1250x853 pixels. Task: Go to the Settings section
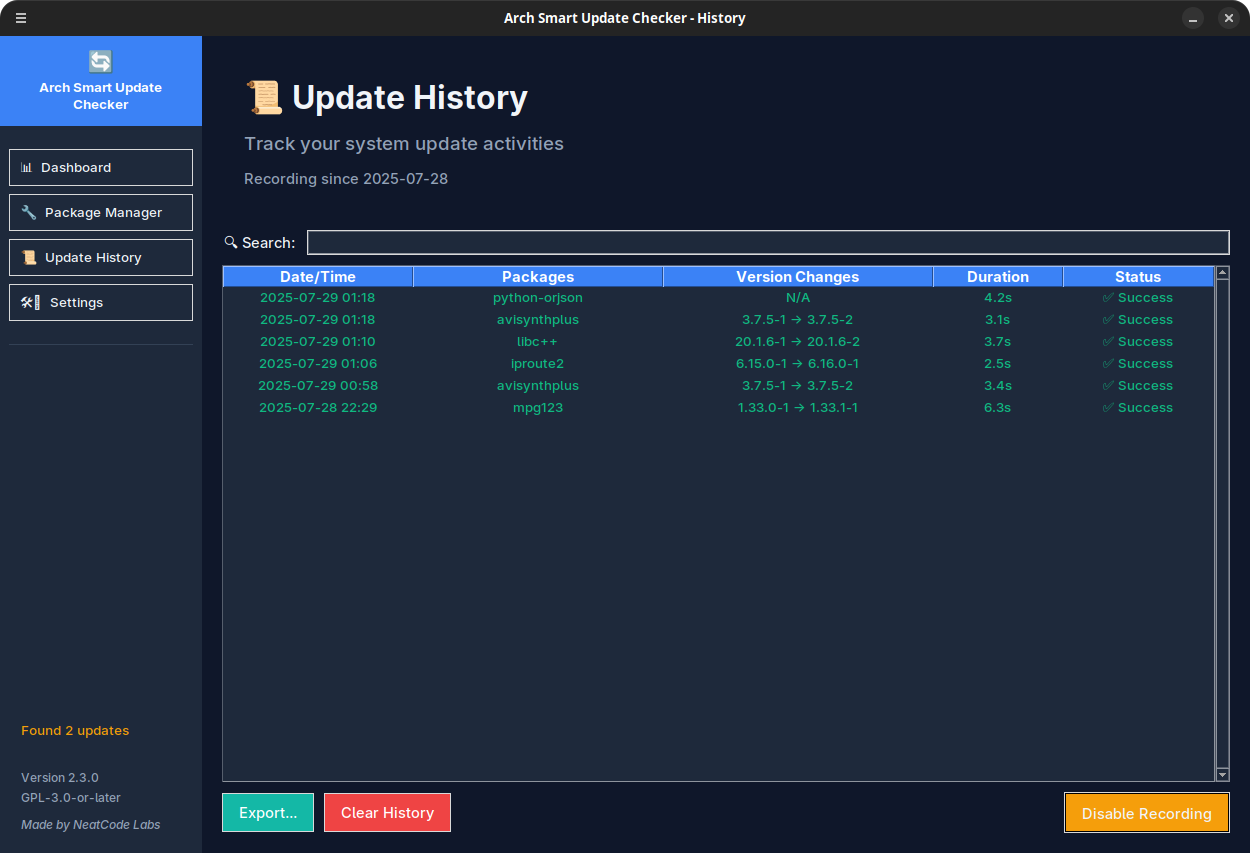click(x=100, y=302)
